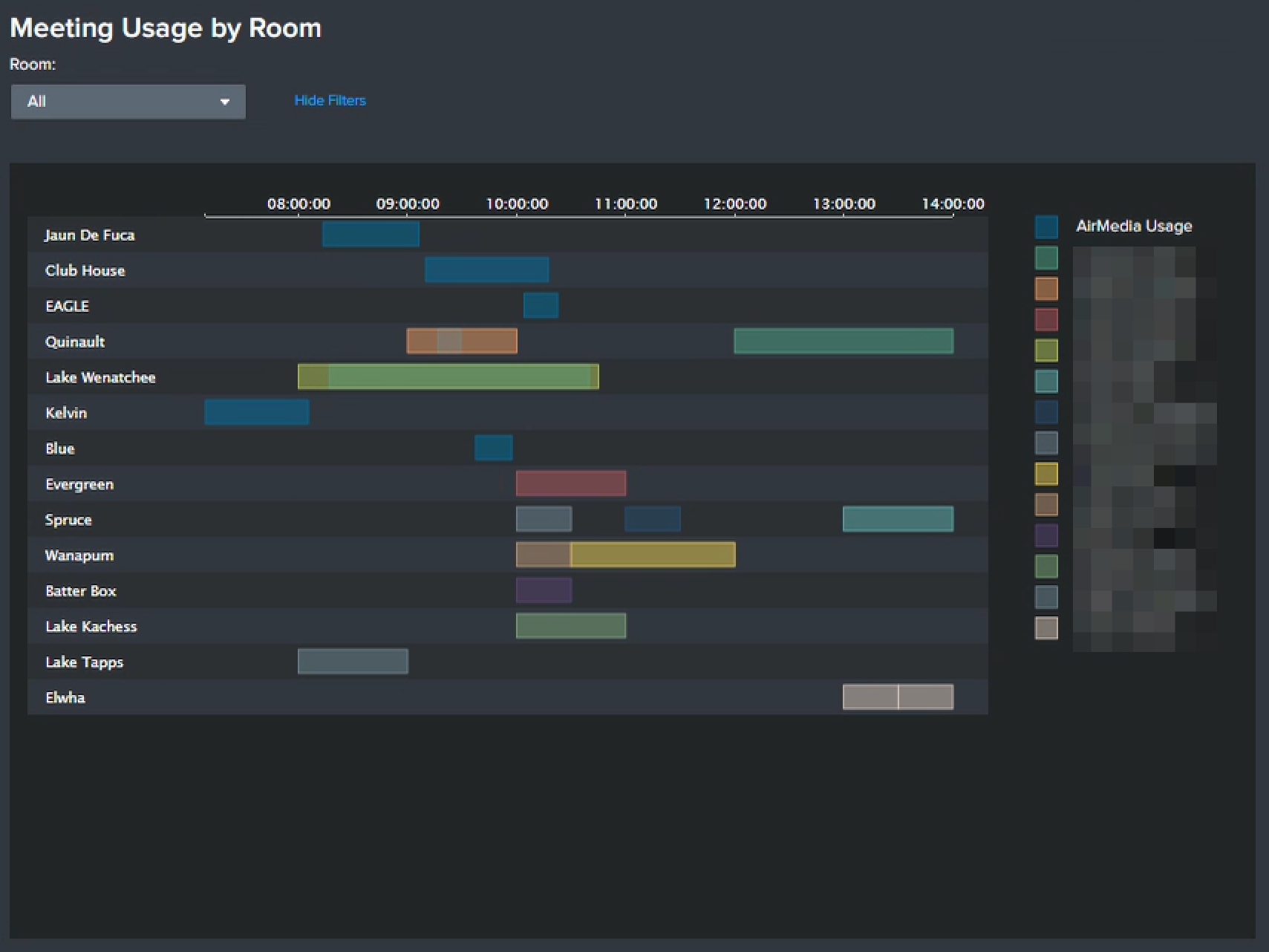Image resolution: width=1269 pixels, height=952 pixels.
Task: Select the Lake Wenatchee green meeting bar
Action: (x=448, y=376)
